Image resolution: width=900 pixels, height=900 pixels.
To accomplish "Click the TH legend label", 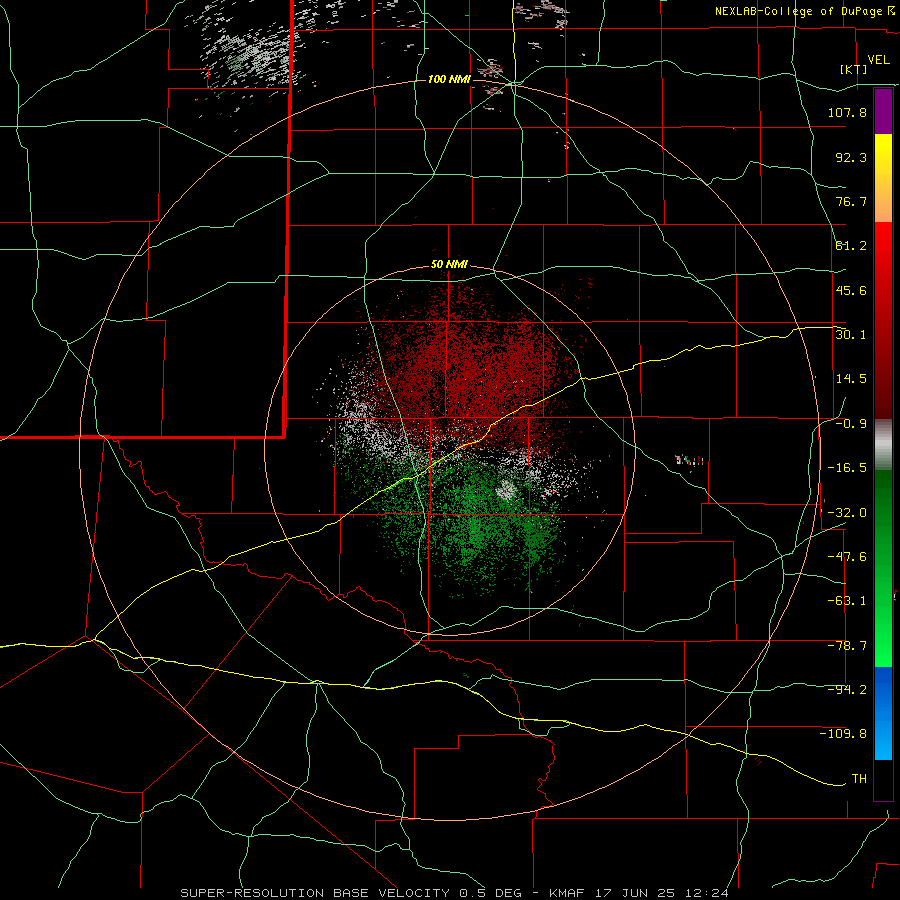I will point(859,779).
